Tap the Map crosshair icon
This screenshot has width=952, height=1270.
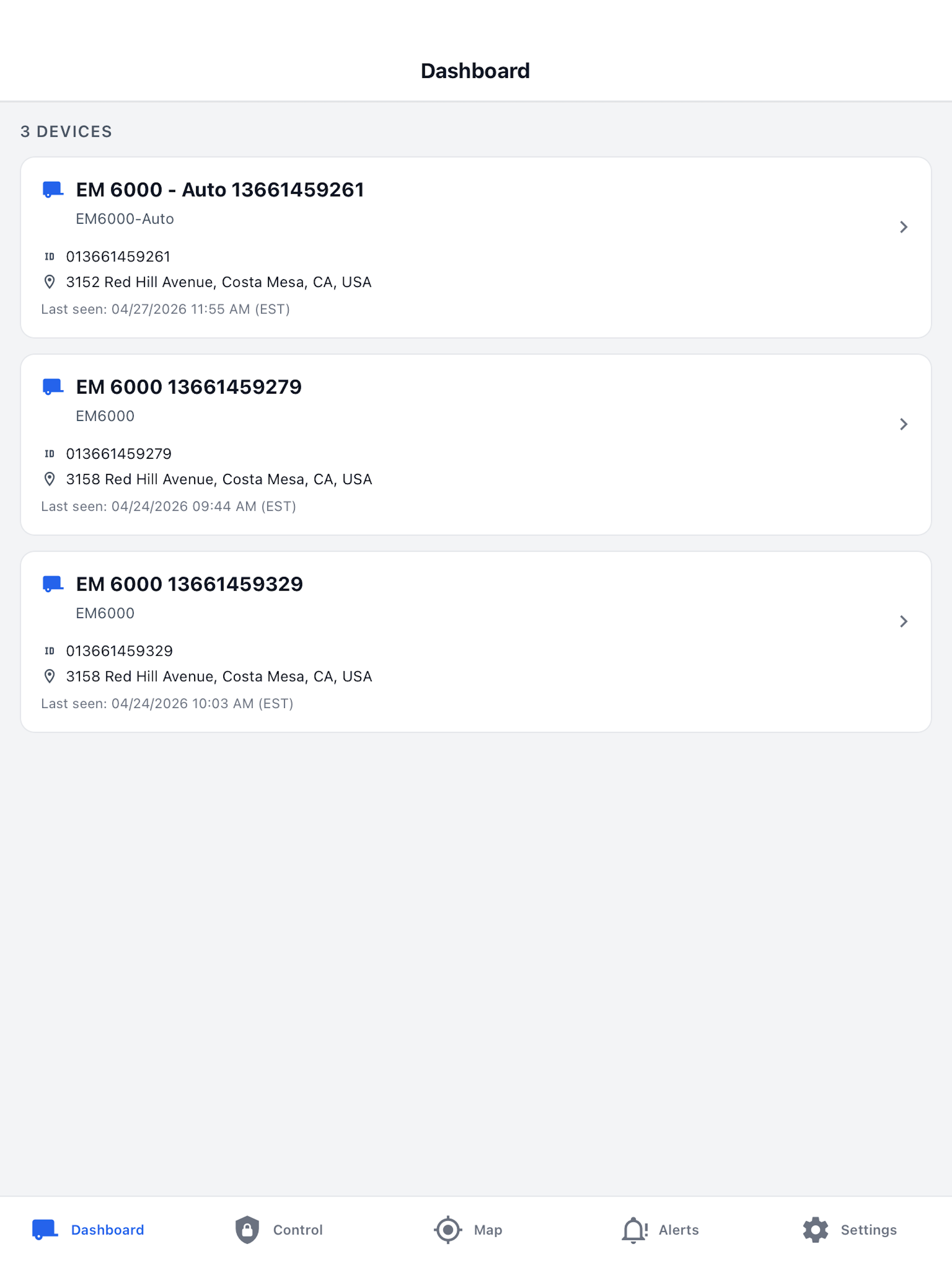[448, 1230]
